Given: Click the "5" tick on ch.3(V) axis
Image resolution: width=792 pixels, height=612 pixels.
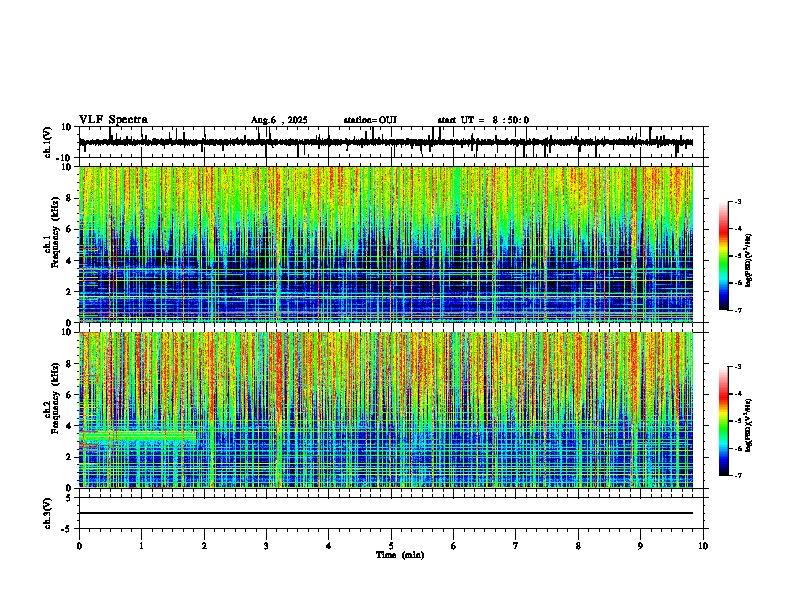Looking at the screenshot, I should click(70, 497).
